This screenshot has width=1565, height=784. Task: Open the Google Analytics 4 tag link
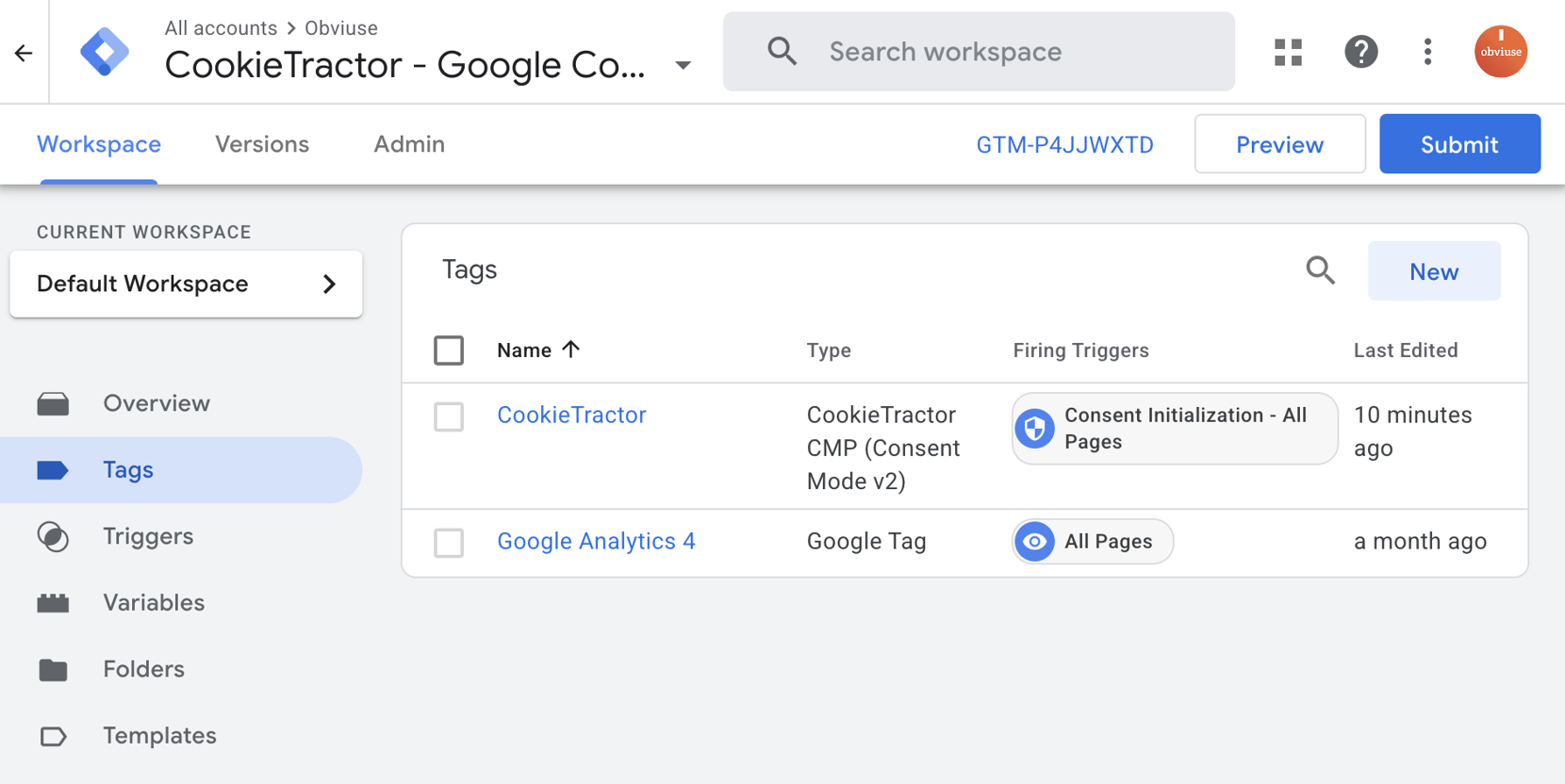[x=596, y=542]
